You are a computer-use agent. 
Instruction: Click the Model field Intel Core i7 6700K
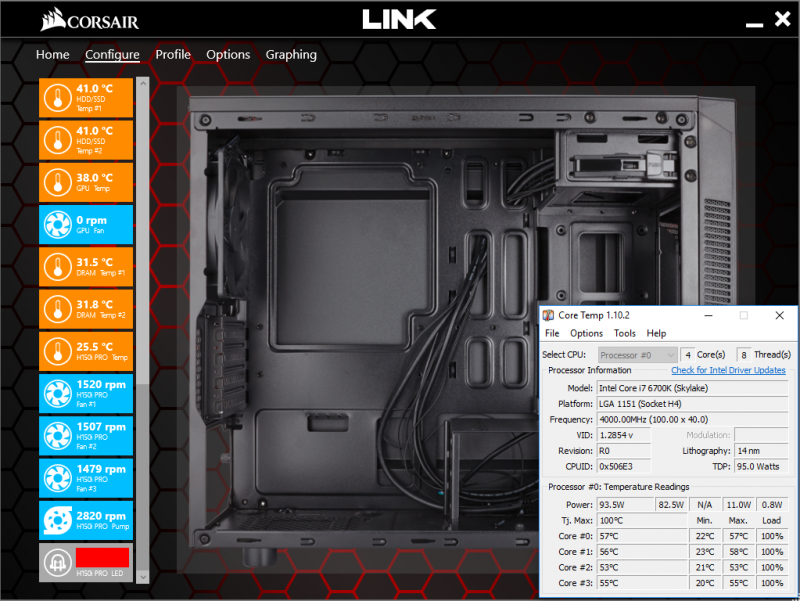(x=692, y=388)
